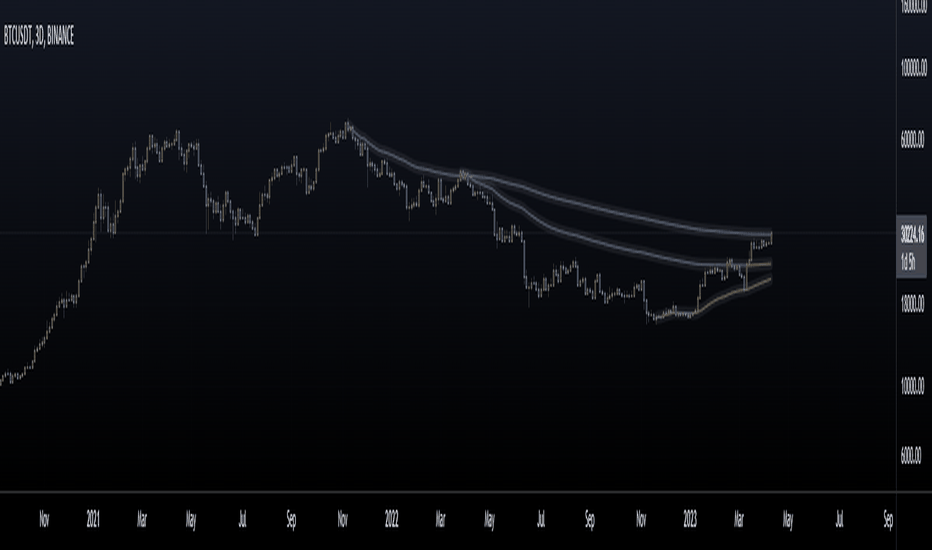Click the May label after 2022
This screenshot has height=550, width=932.
coord(489,520)
